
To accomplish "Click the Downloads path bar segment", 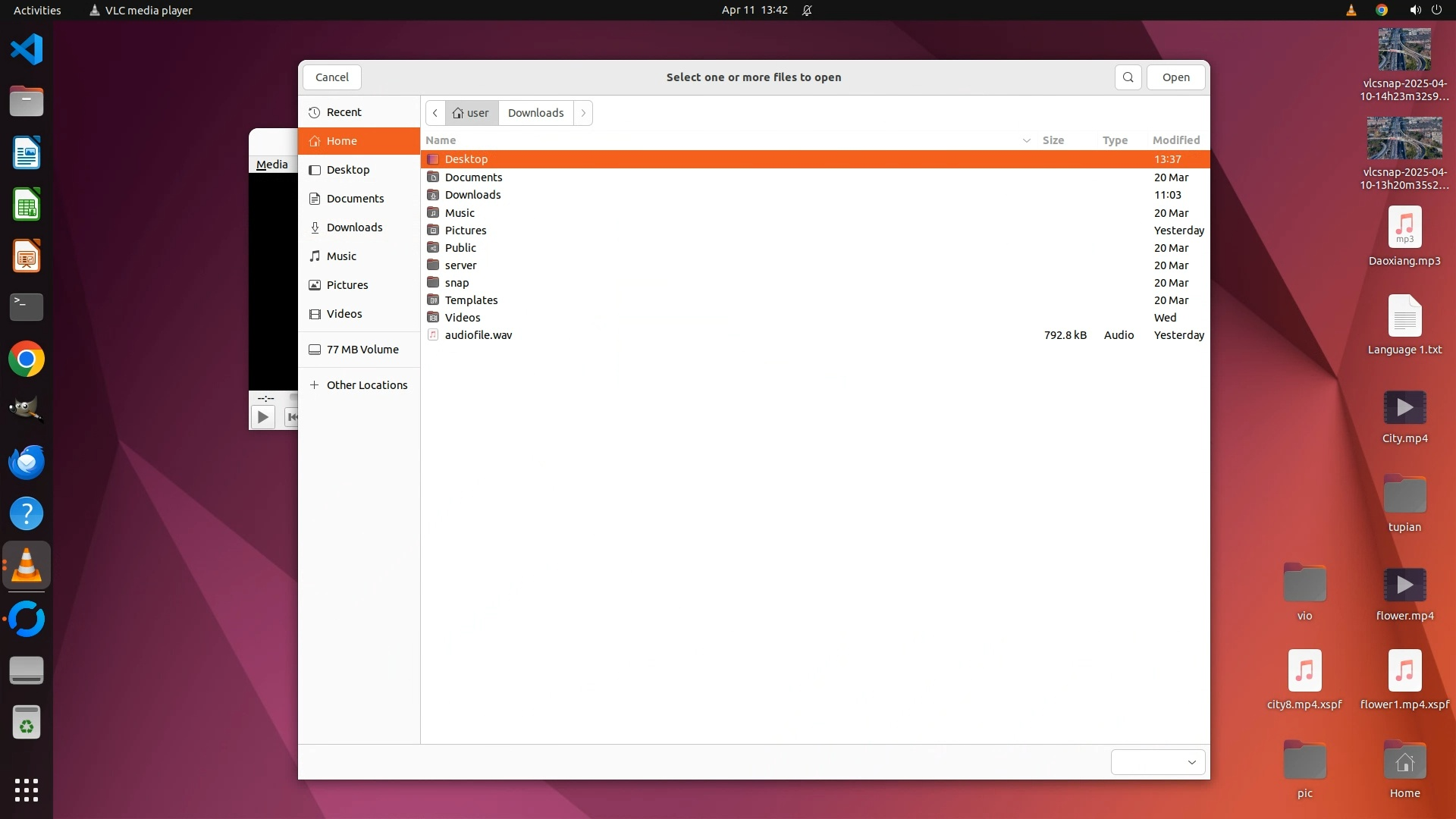I will (x=535, y=113).
